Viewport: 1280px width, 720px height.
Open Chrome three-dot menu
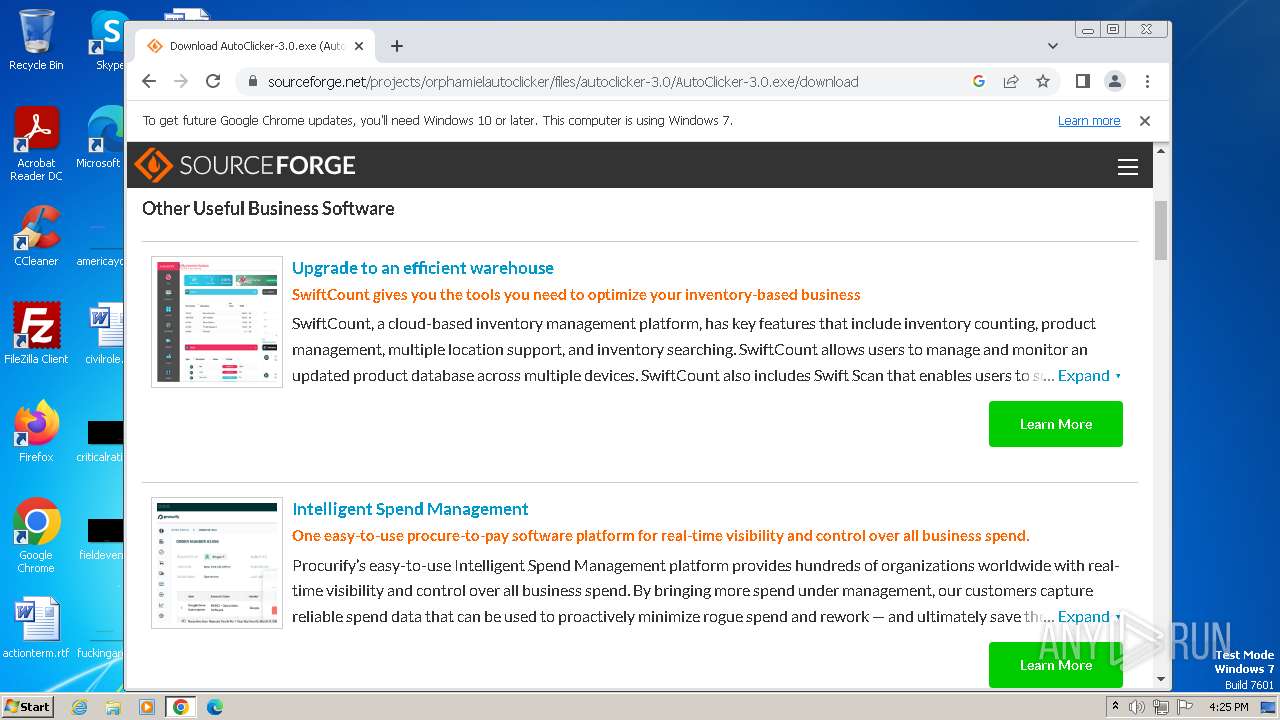pyautogui.click(x=1147, y=81)
